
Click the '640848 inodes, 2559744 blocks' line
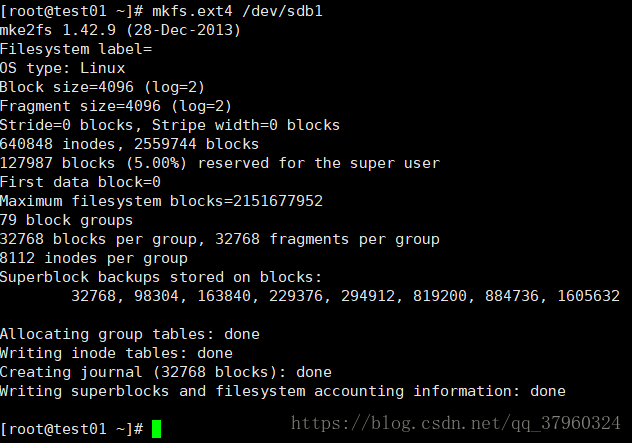pyautogui.click(x=129, y=144)
